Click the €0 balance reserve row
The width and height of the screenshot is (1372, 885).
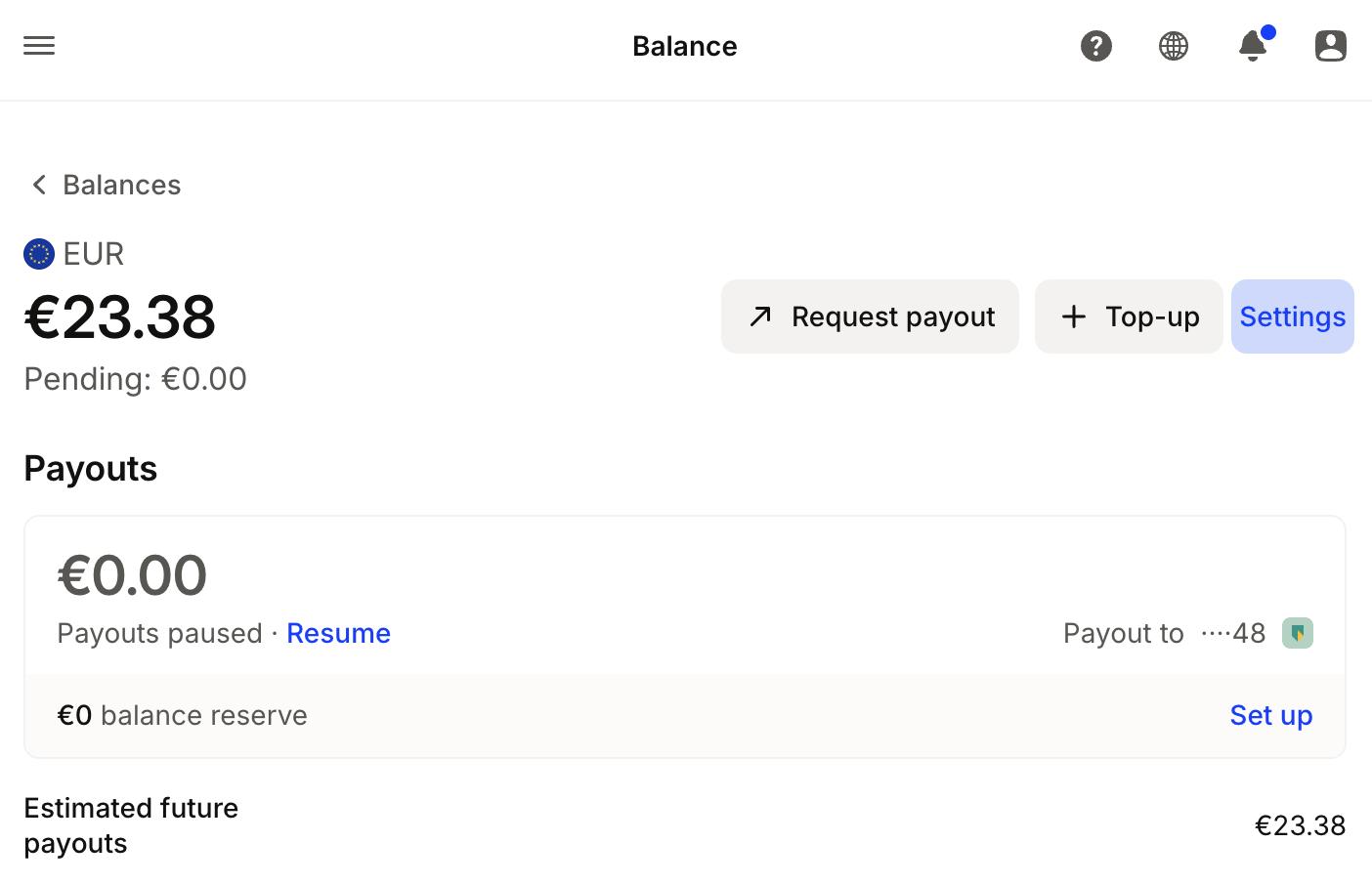[685, 715]
